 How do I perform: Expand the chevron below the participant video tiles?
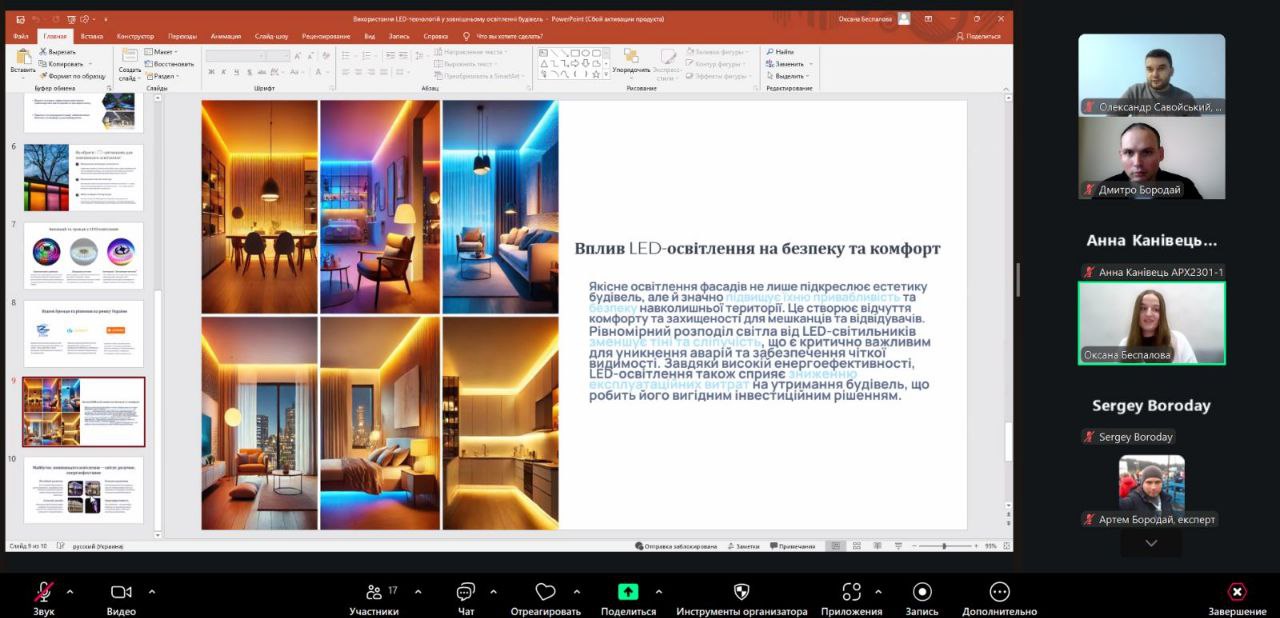tap(1151, 543)
